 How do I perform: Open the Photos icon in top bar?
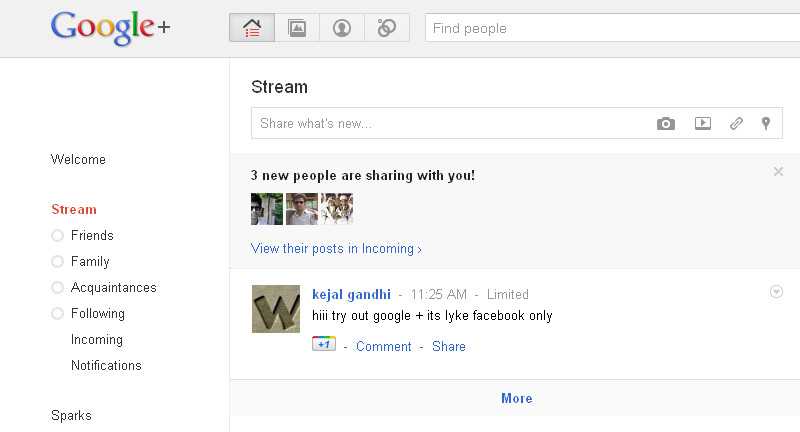pos(297,28)
